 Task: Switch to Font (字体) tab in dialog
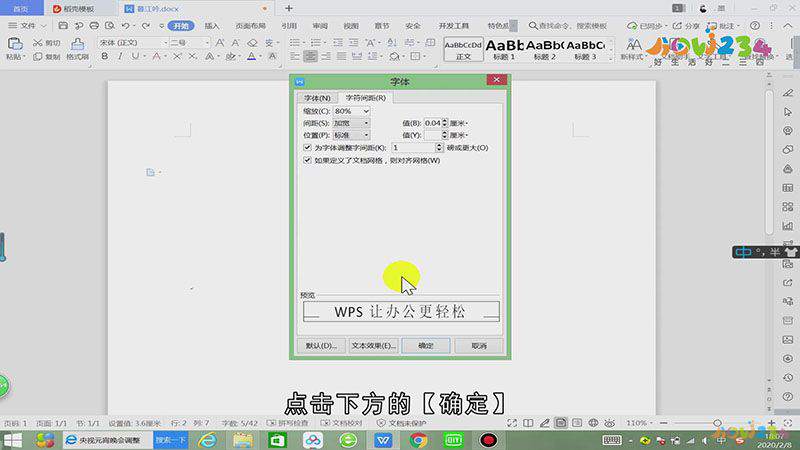pyautogui.click(x=317, y=97)
